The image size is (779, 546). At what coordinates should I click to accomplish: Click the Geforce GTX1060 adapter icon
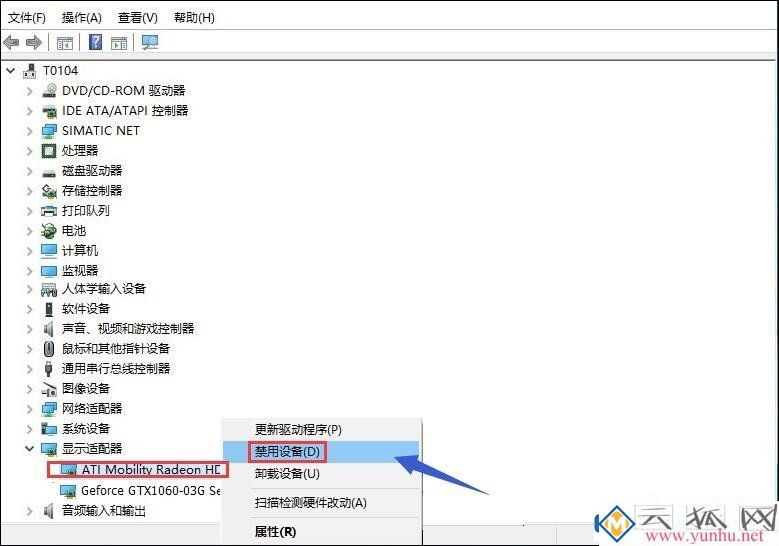point(68,491)
